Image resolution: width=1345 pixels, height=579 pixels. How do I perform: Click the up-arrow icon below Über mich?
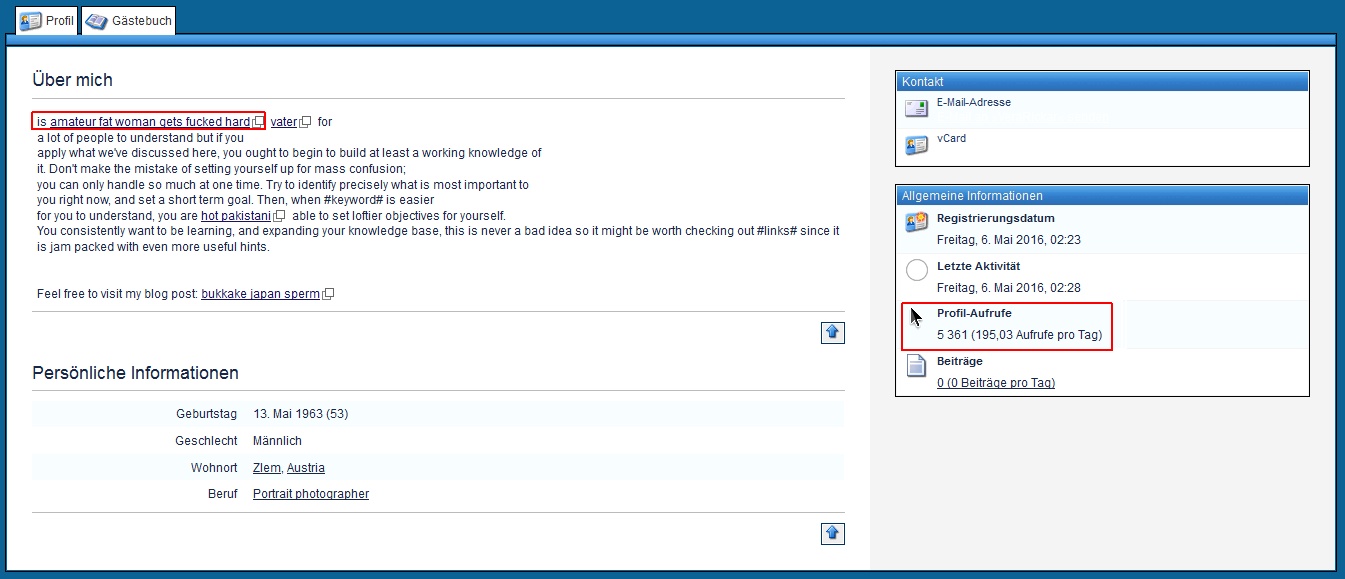[x=833, y=333]
